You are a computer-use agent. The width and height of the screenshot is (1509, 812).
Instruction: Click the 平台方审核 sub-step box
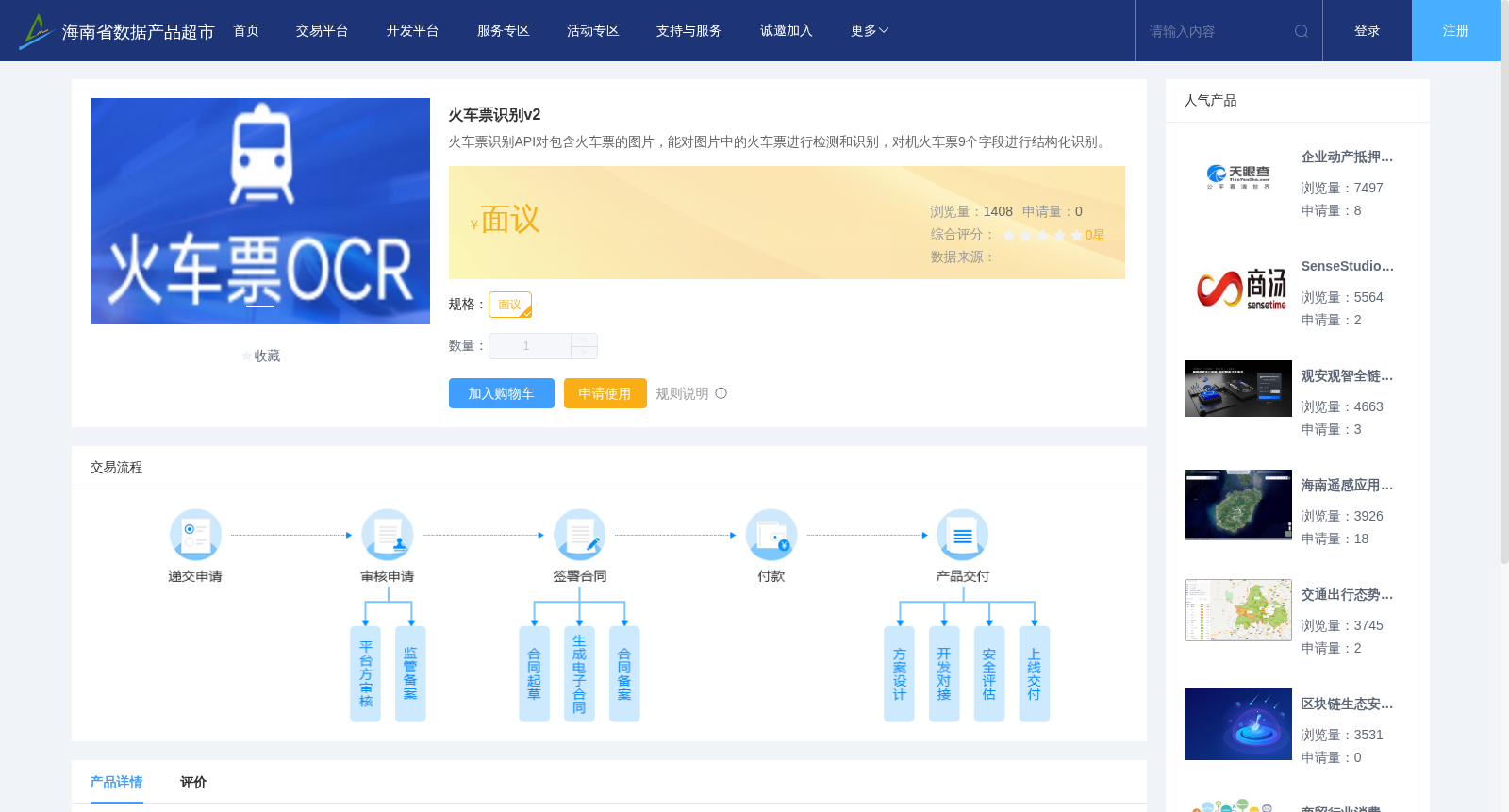(x=365, y=674)
